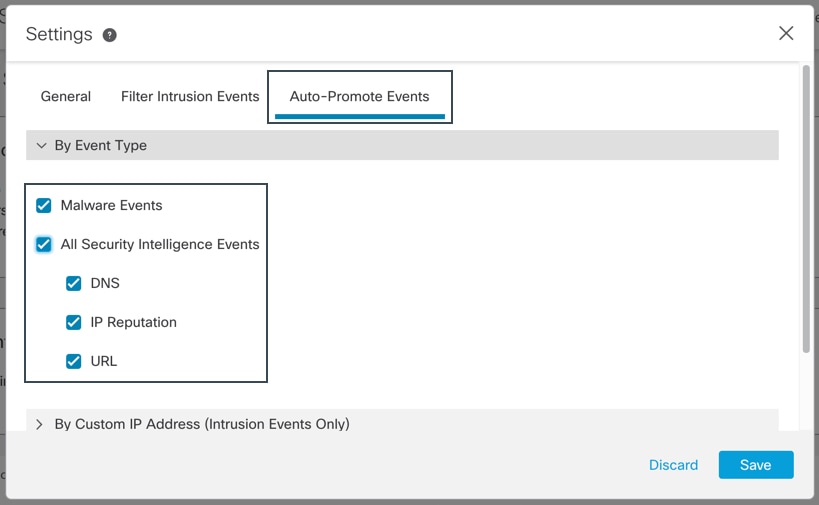Uncheck the URL checkbox
Image resolution: width=819 pixels, height=505 pixels.
74,361
